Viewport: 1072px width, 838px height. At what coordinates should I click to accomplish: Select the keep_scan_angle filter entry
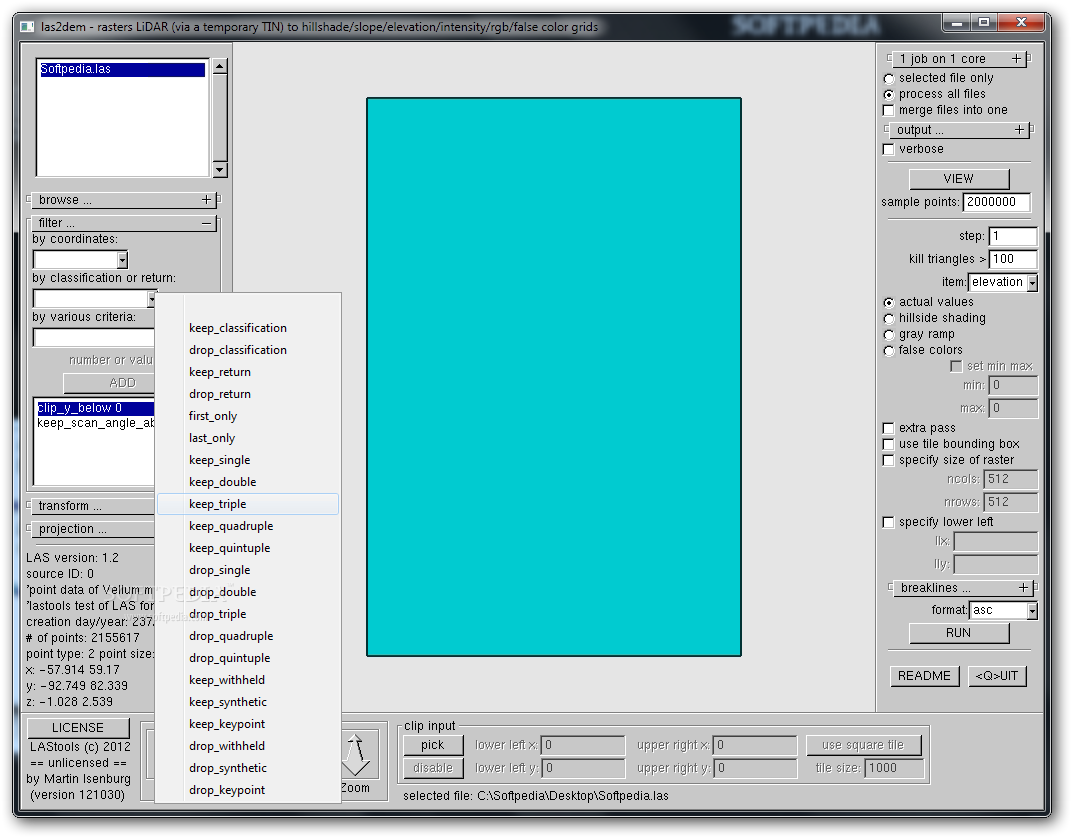click(96, 423)
